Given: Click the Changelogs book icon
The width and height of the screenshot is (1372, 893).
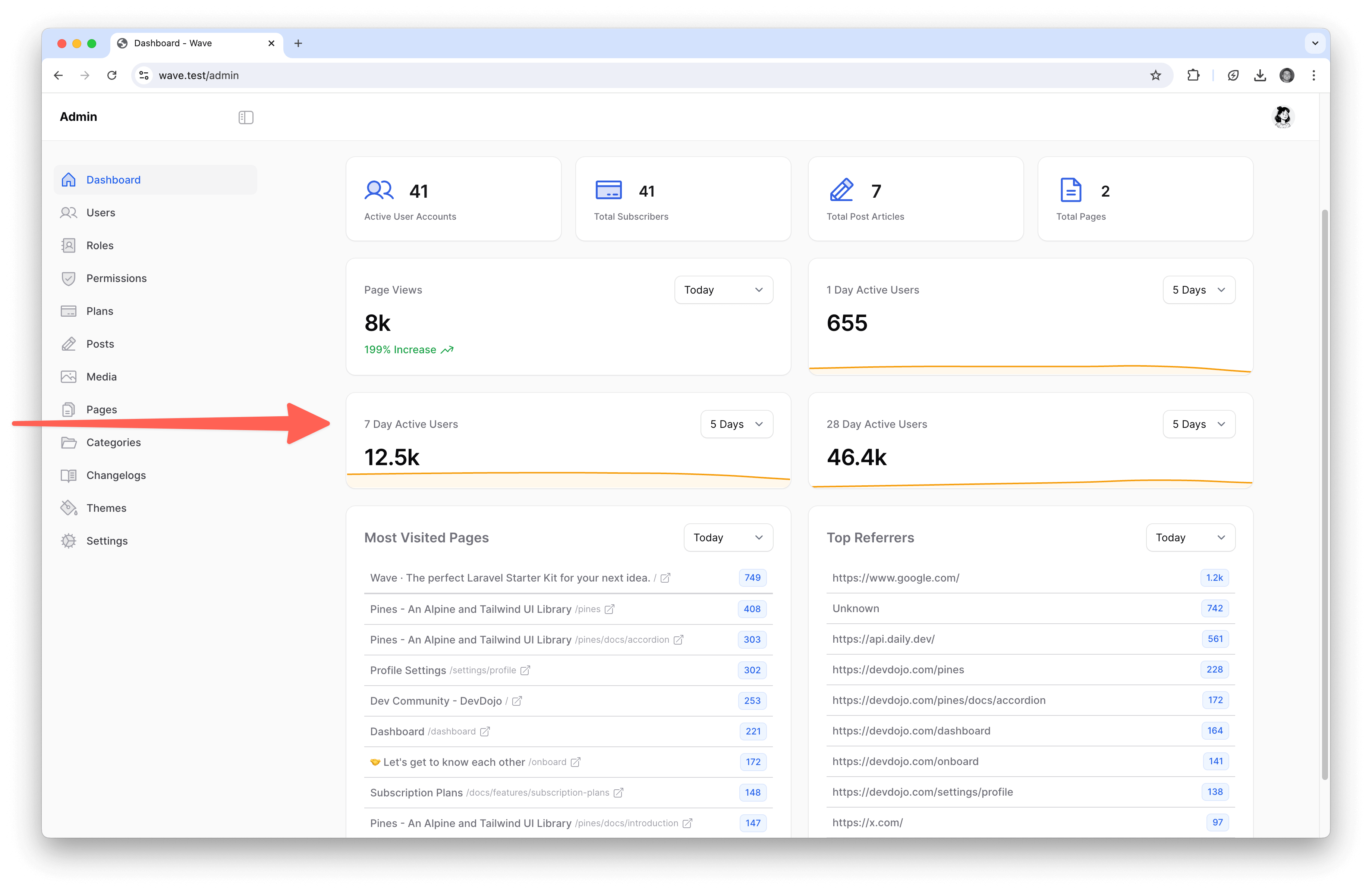Looking at the screenshot, I should [x=69, y=475].
